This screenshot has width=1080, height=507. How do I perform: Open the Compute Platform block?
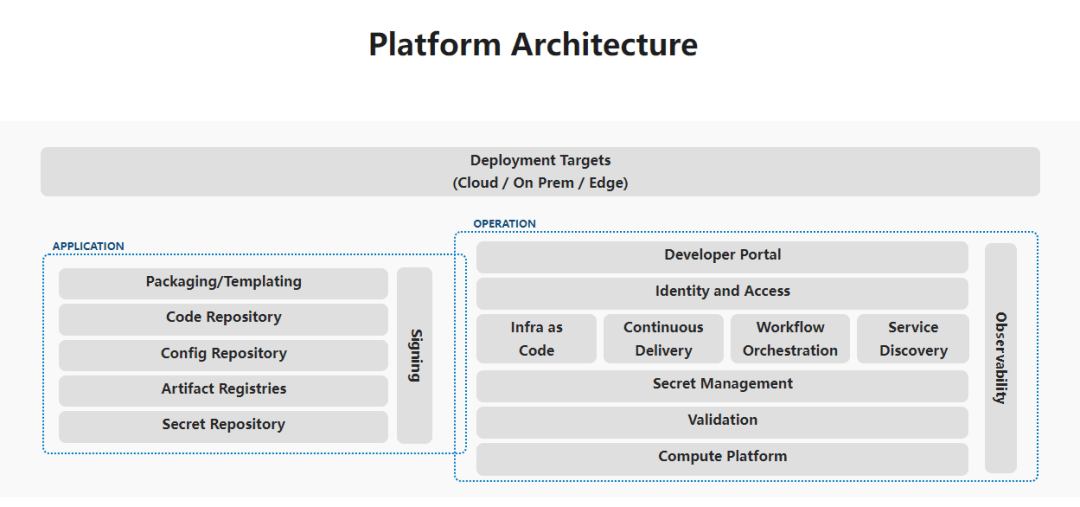[x=722, y=459]
